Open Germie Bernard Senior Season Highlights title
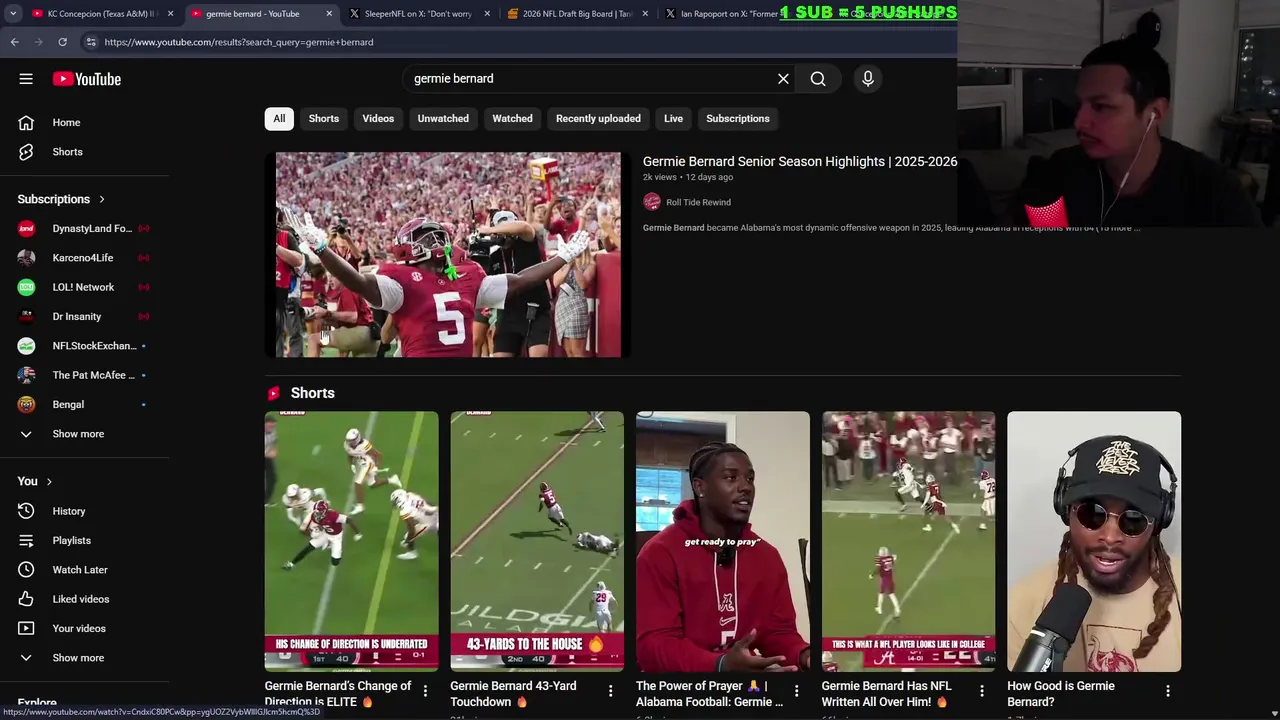The width and height of the screenshot is (1280, 720). click(800, 161)
